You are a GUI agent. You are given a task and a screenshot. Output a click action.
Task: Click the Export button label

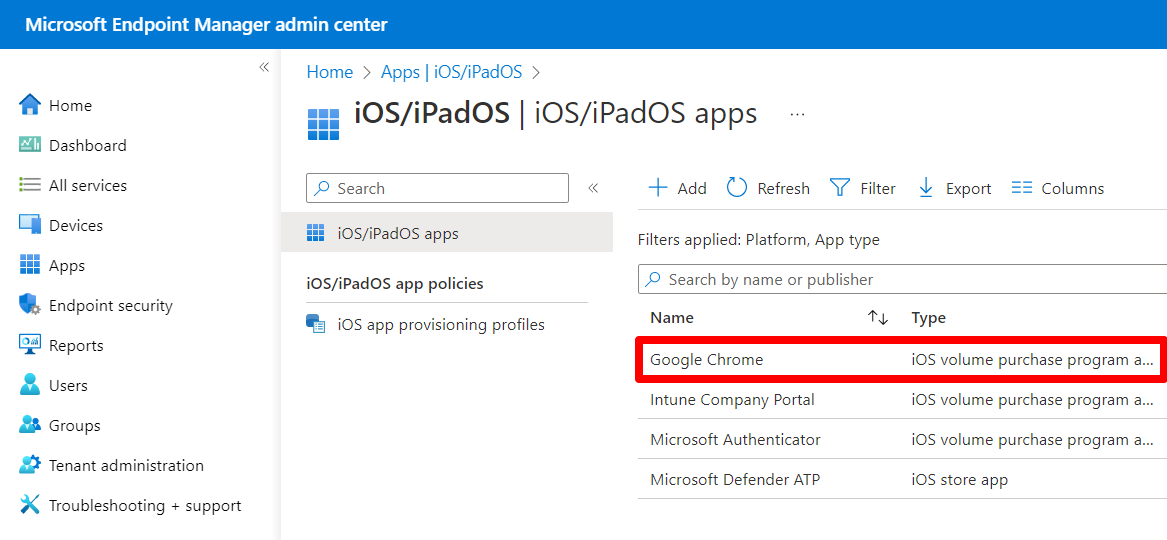pos(968,189)
